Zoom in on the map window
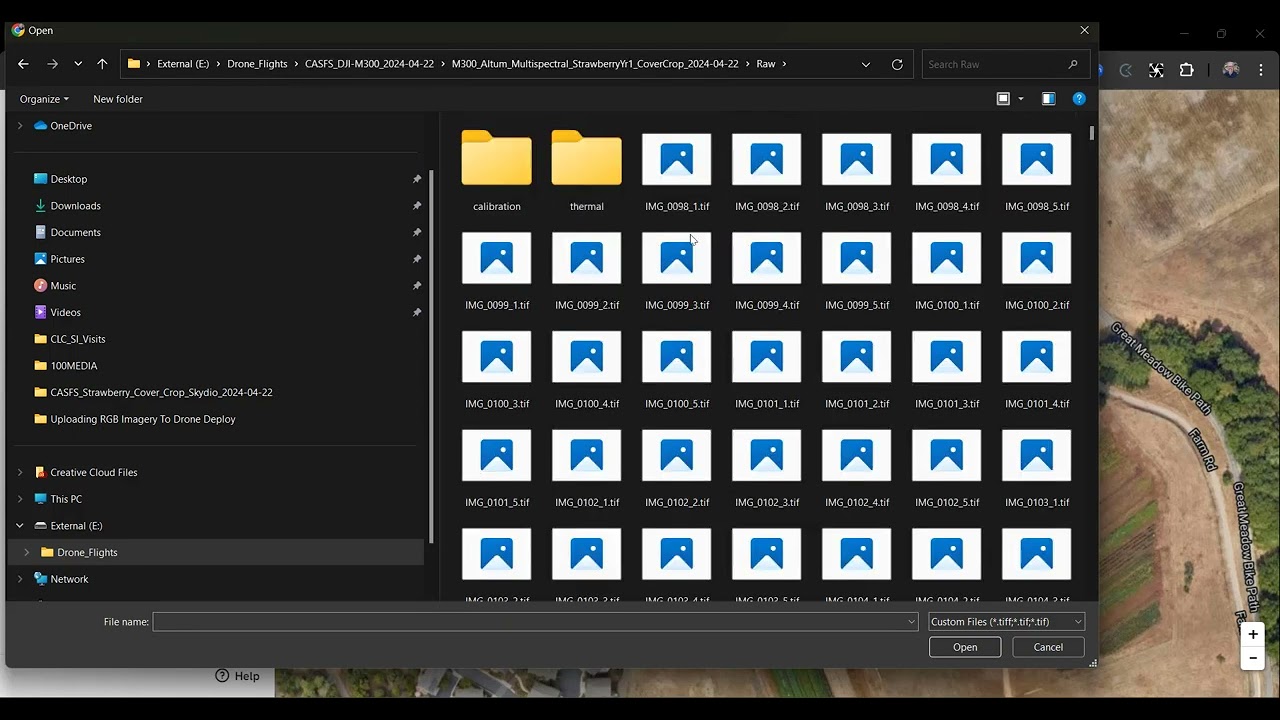 pos(1253,634)
